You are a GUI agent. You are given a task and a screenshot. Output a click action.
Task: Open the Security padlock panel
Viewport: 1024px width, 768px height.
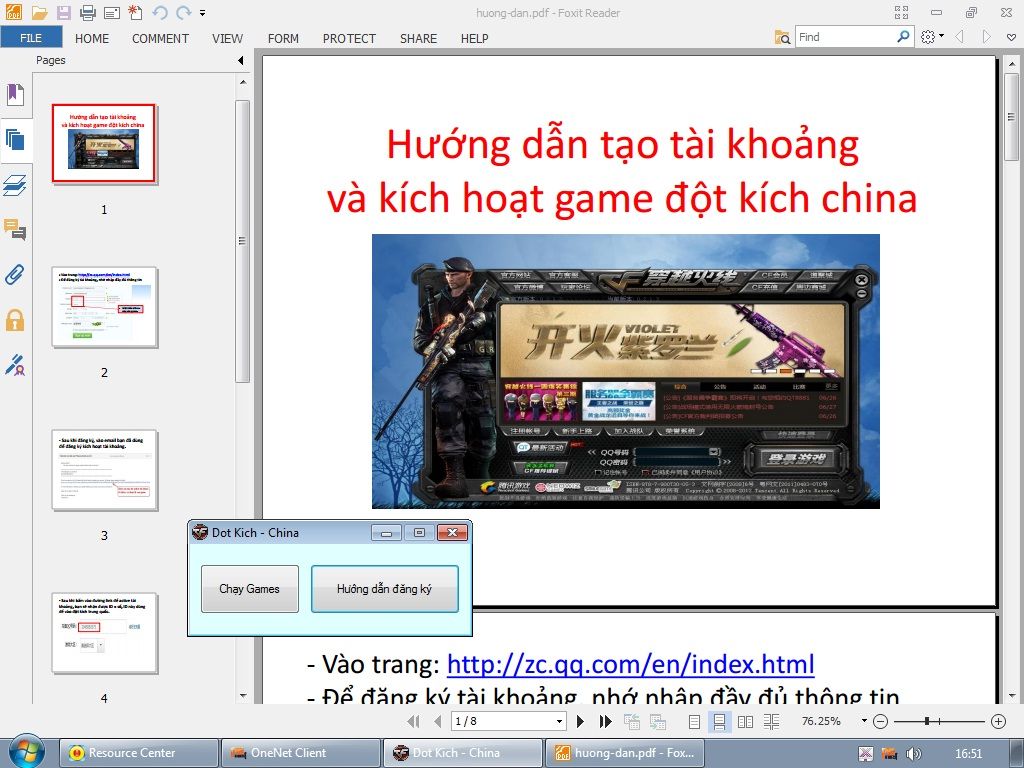(x=15, y=320)
